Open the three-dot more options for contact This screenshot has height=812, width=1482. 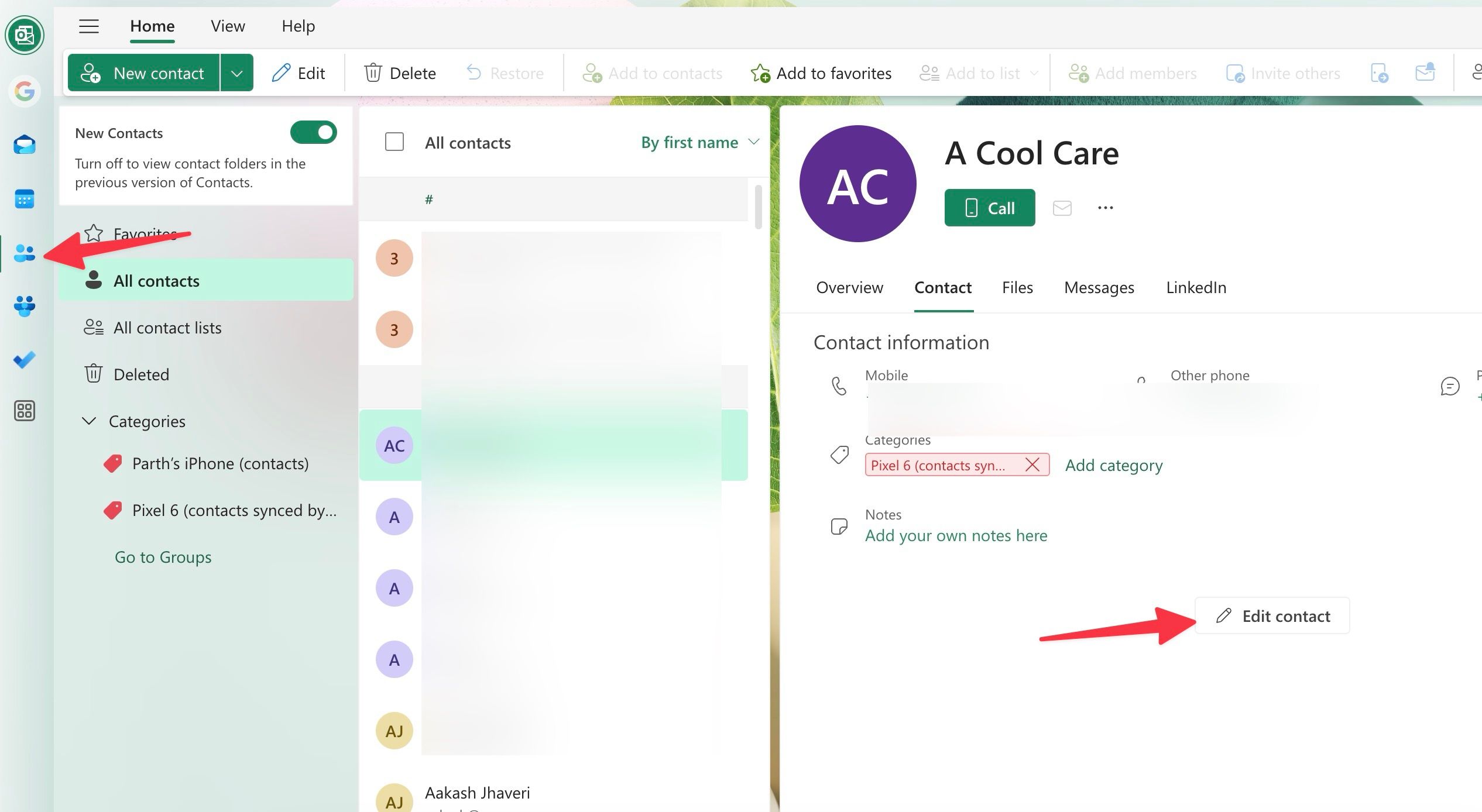(x=1106, y=208)
